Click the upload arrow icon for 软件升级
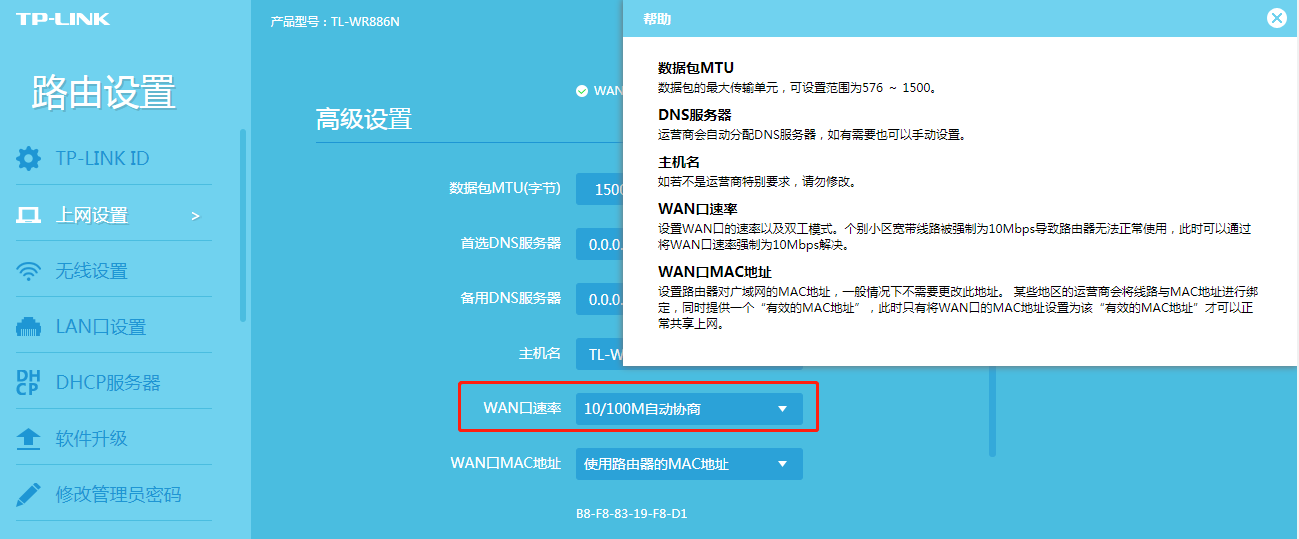This screenshot has height=539, width=1299. 29,439
